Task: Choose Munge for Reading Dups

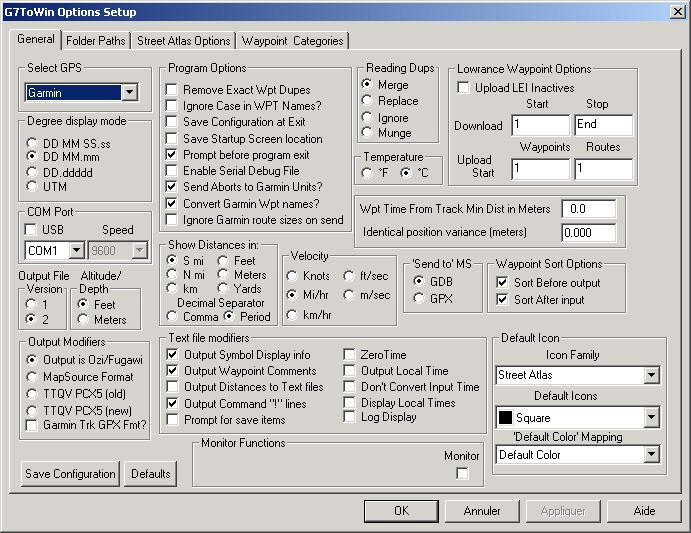Action: click(x=367, y=132)
